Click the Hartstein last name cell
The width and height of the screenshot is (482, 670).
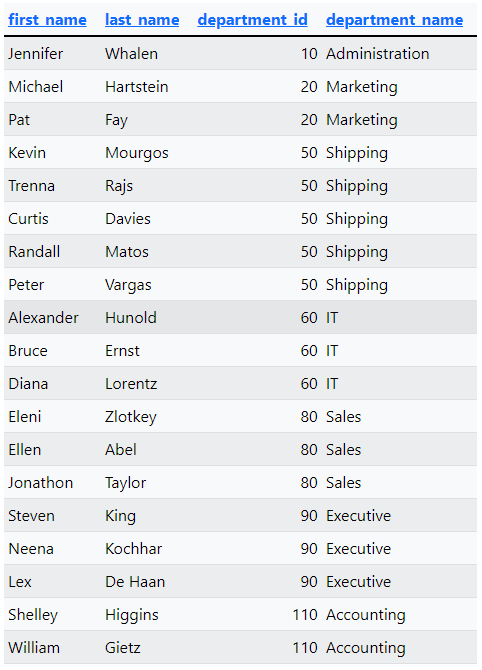(x=137, y=87)
